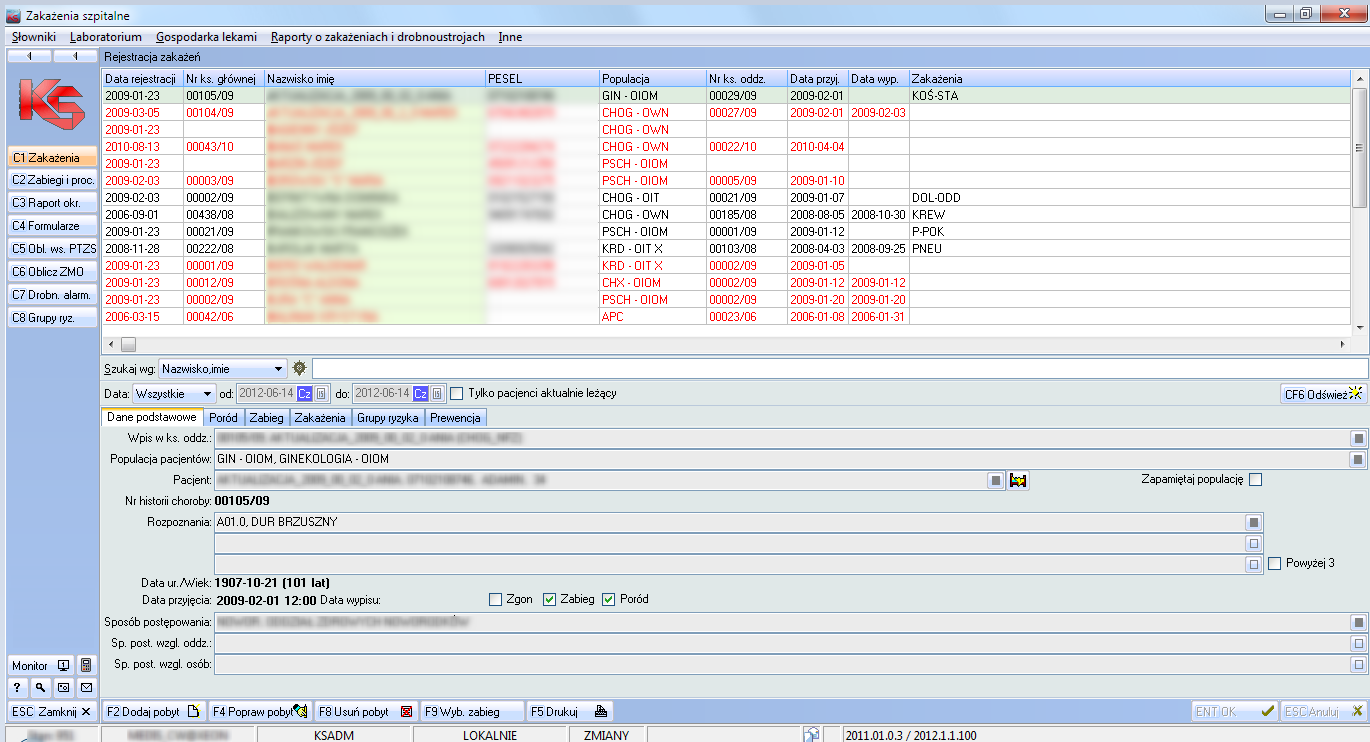Open the envelope mail icon
This screenshot has height=742, width=1370.
coord(86,687)
